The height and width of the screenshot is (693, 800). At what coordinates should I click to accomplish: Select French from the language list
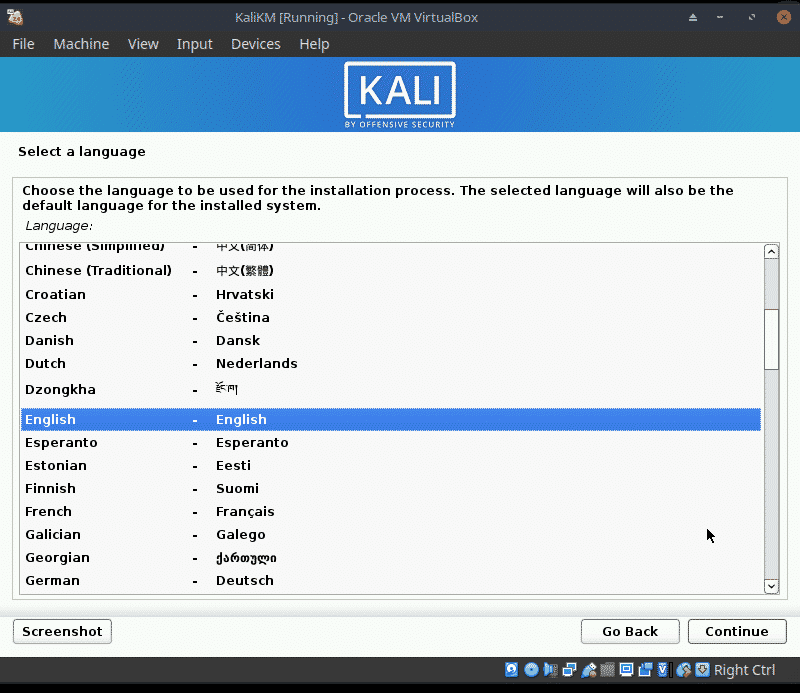[50, 511]
